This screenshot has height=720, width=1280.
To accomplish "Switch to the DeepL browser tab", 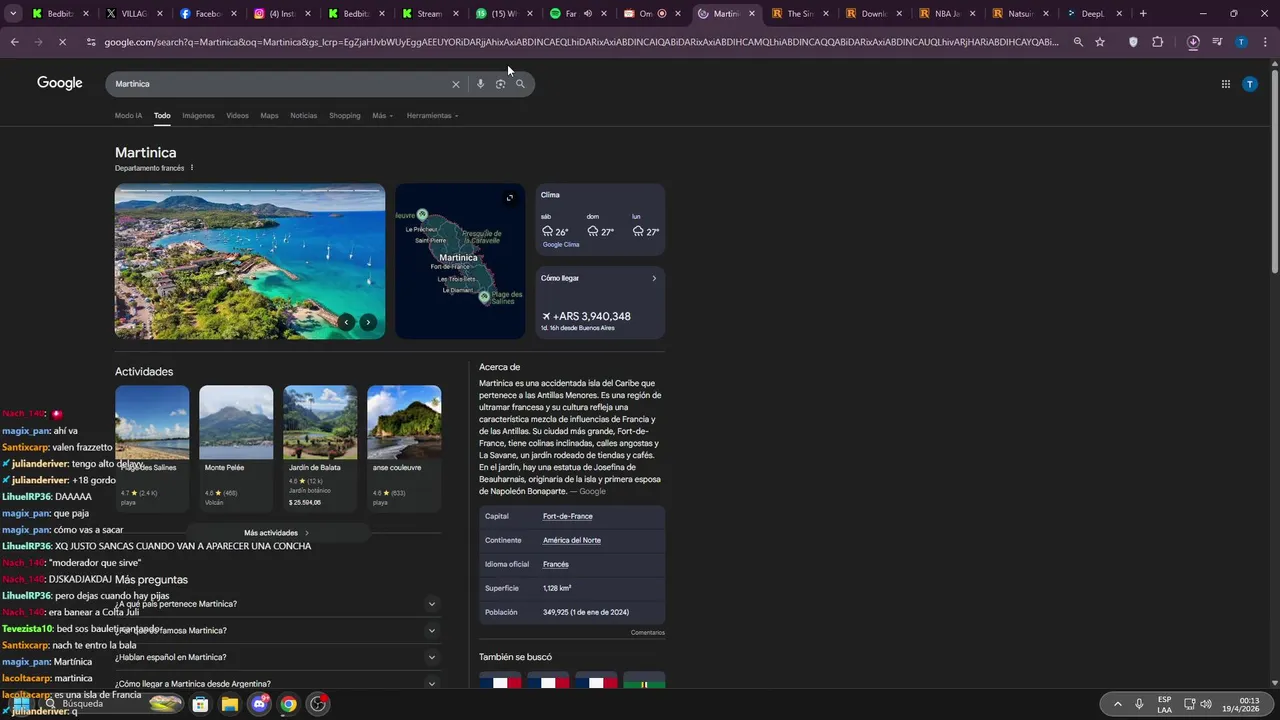I will coord(1092,14).
